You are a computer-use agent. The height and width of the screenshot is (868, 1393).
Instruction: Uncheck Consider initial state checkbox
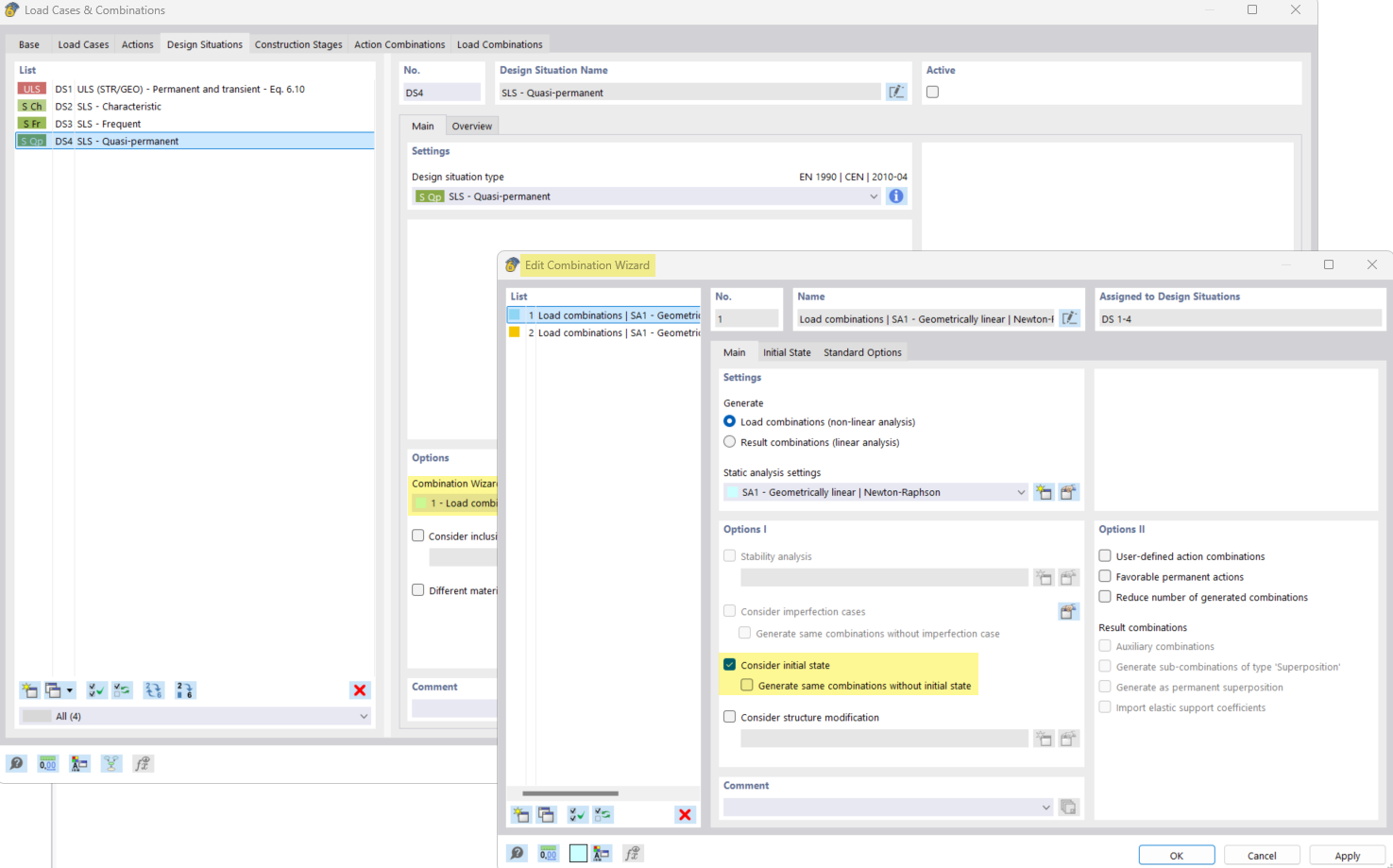point(729,664)
